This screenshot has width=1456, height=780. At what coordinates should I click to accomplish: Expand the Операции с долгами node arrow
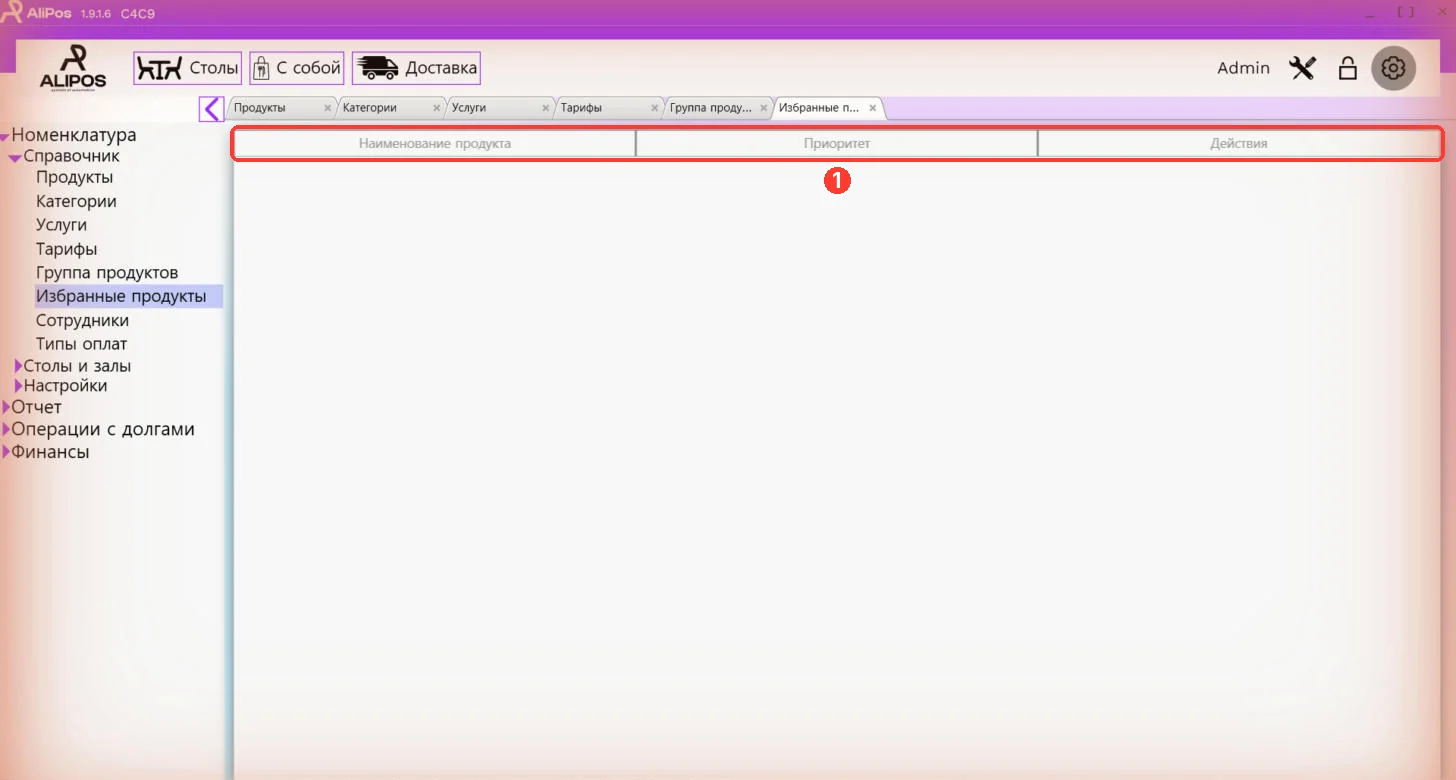click(x=6, y=429)
